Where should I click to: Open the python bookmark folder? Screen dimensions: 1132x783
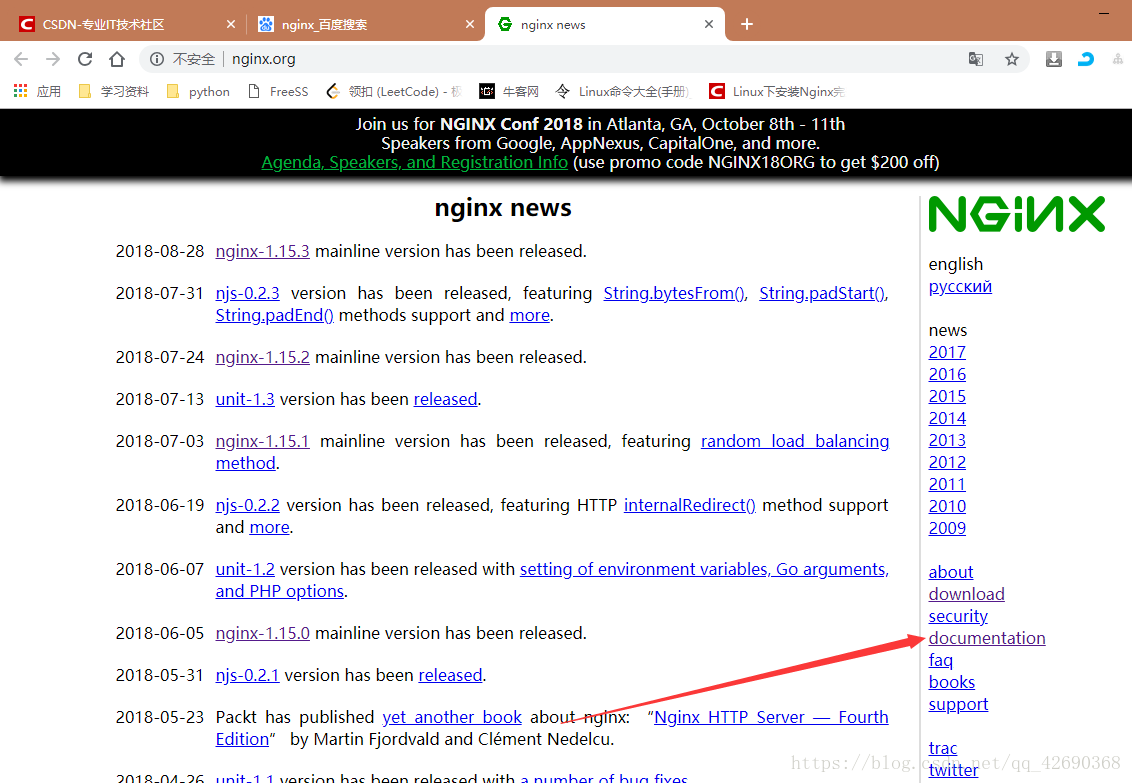[x=198, y=91]
